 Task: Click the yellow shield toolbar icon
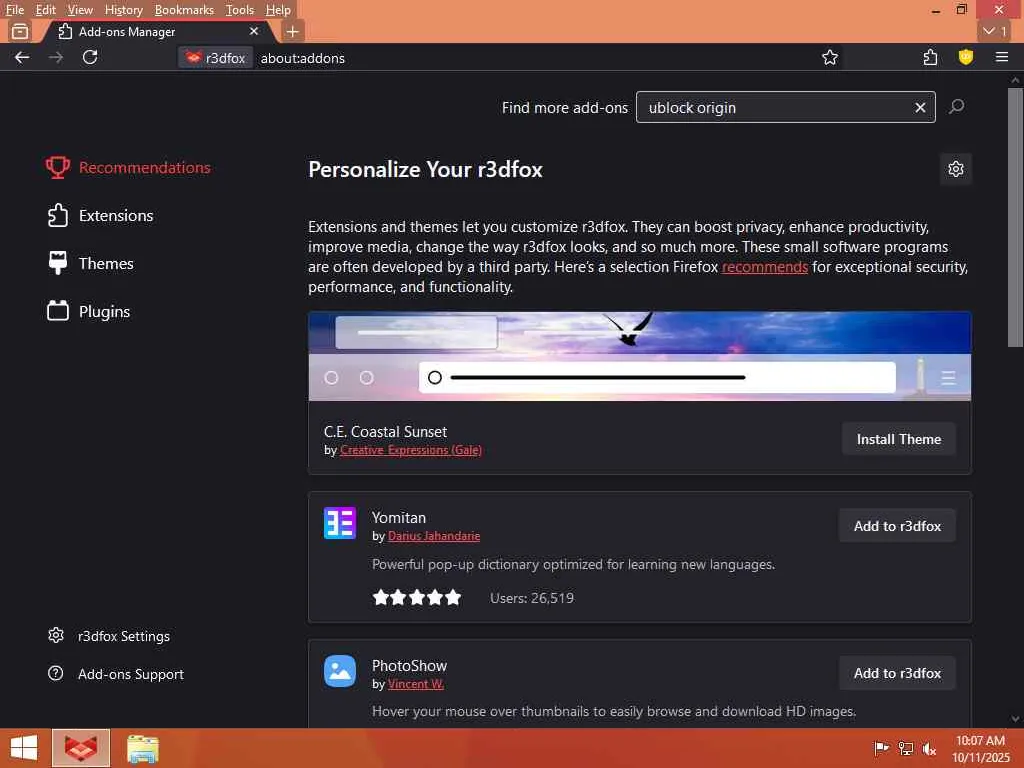click(x=966, y=57)
